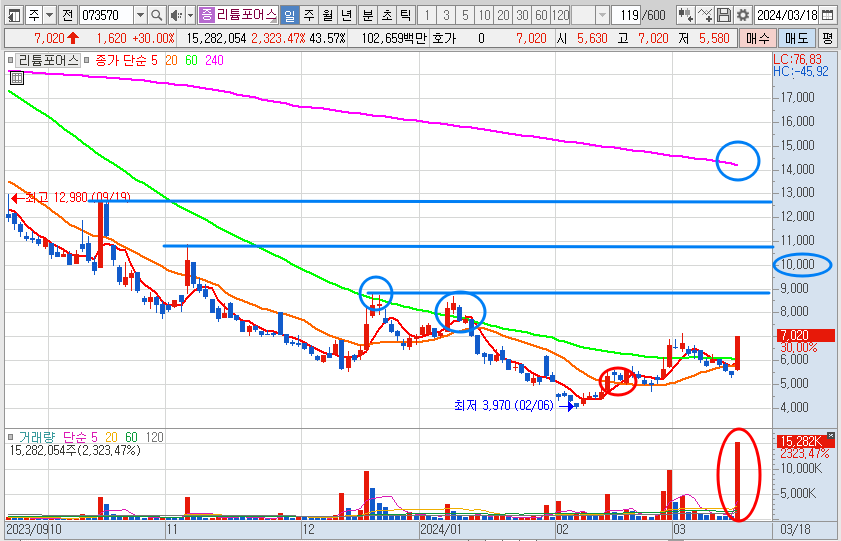Screen dimensions: 841x541
Task: Expand the 주 market type dropdown
Action: pyautogui.click(x=49, y=15)
